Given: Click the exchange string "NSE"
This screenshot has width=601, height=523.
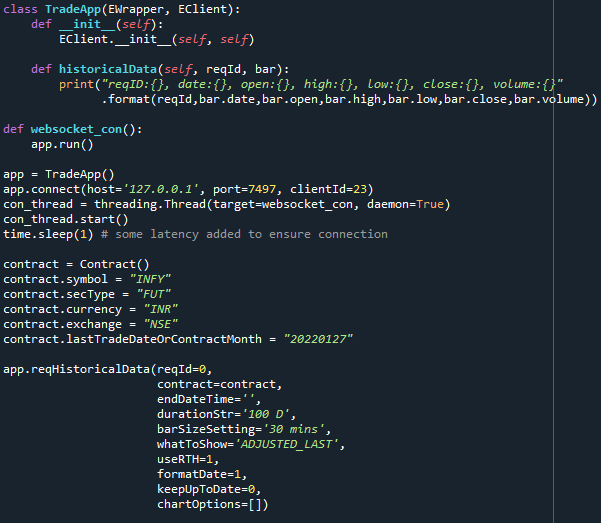Looking at the screenshot, I should pyautogui.click(x=161, y=324).
